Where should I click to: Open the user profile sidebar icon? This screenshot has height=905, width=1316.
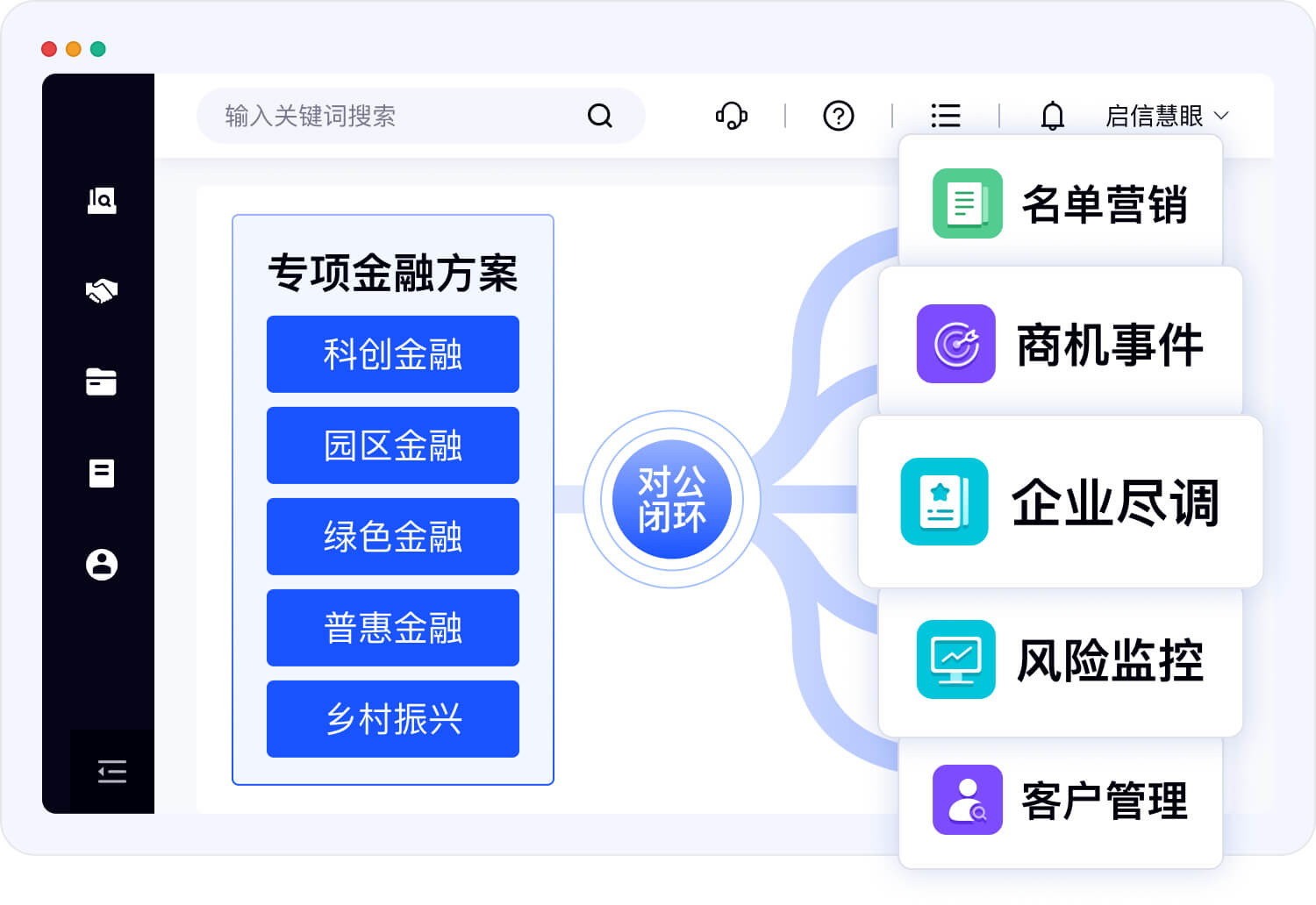tap(102, 565)
